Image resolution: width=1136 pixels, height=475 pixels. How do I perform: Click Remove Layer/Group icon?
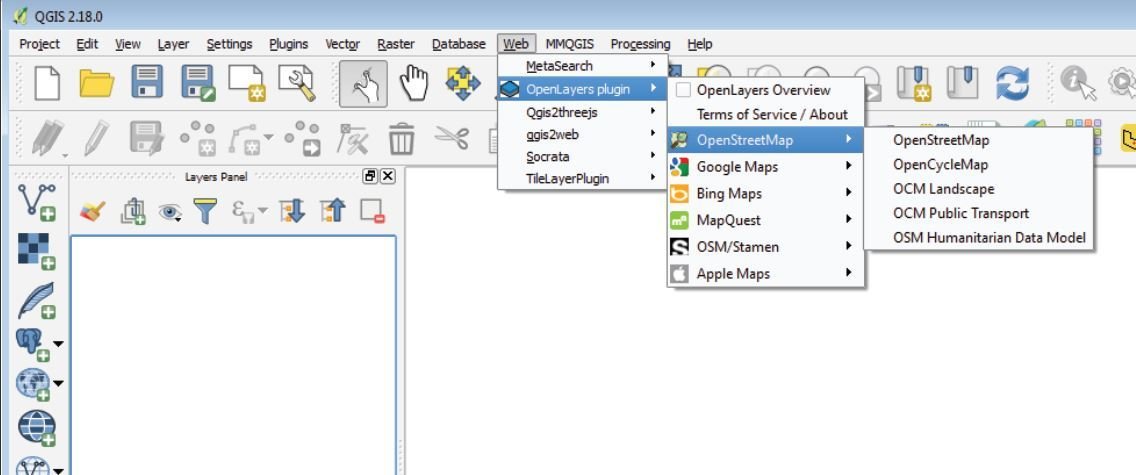[372, 211]
